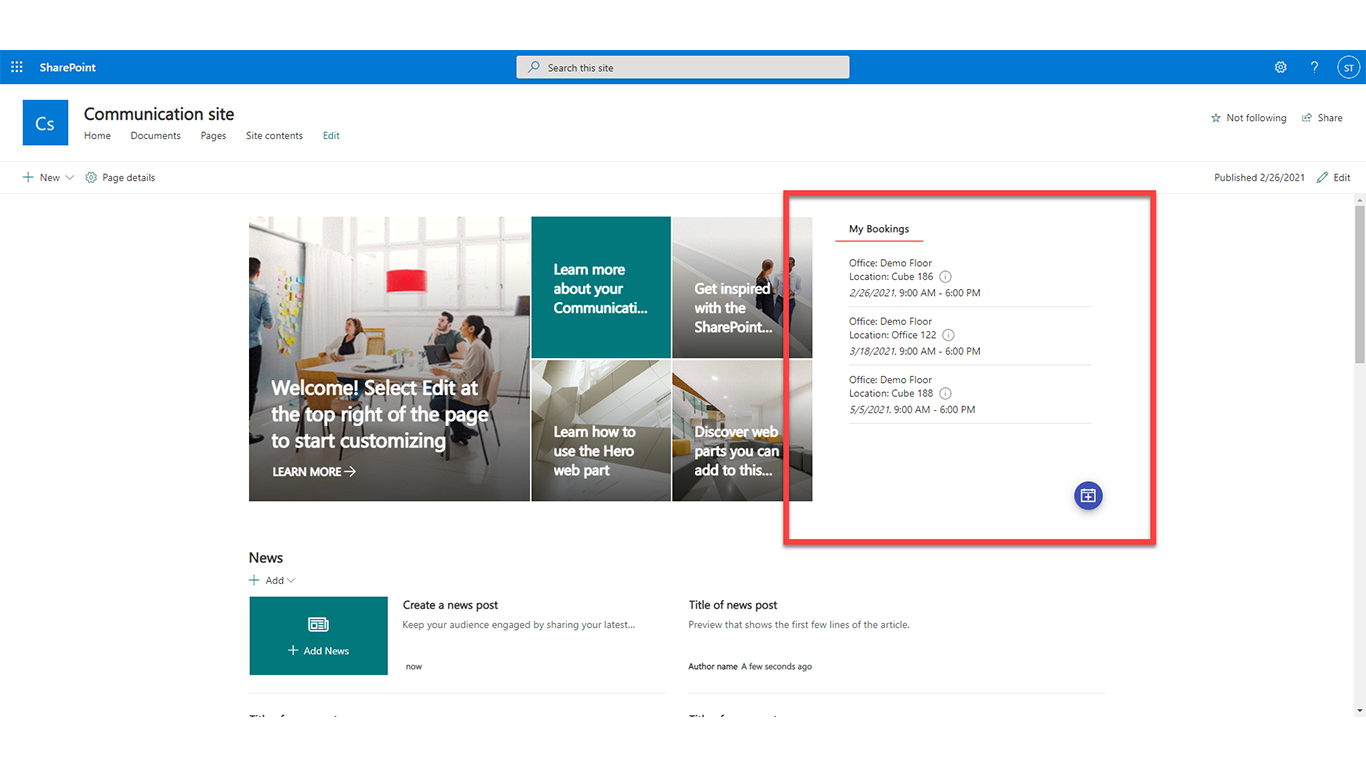Click the info icon beside Cube 186

coord(945,277)
